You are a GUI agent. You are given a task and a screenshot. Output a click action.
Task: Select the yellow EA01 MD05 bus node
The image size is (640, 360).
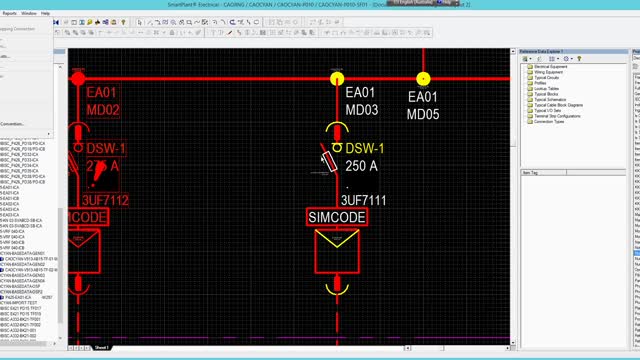tap(423, 79)
